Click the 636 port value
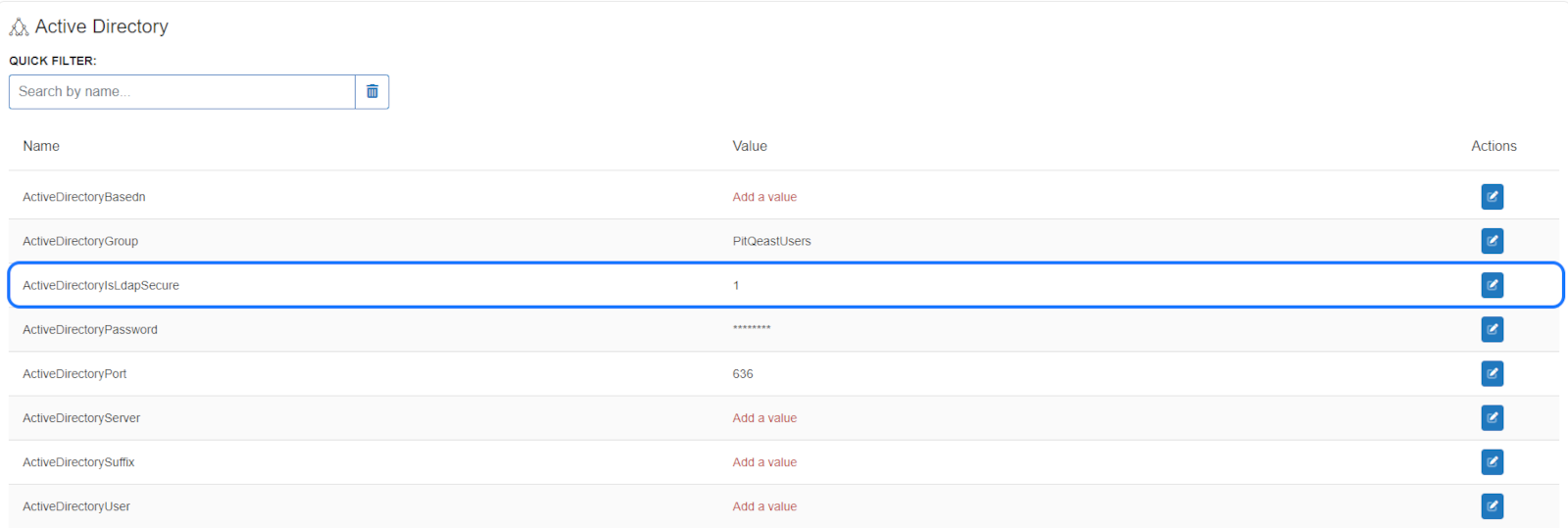This screenshot has height=528, width=1568. [x=743, y=373]
